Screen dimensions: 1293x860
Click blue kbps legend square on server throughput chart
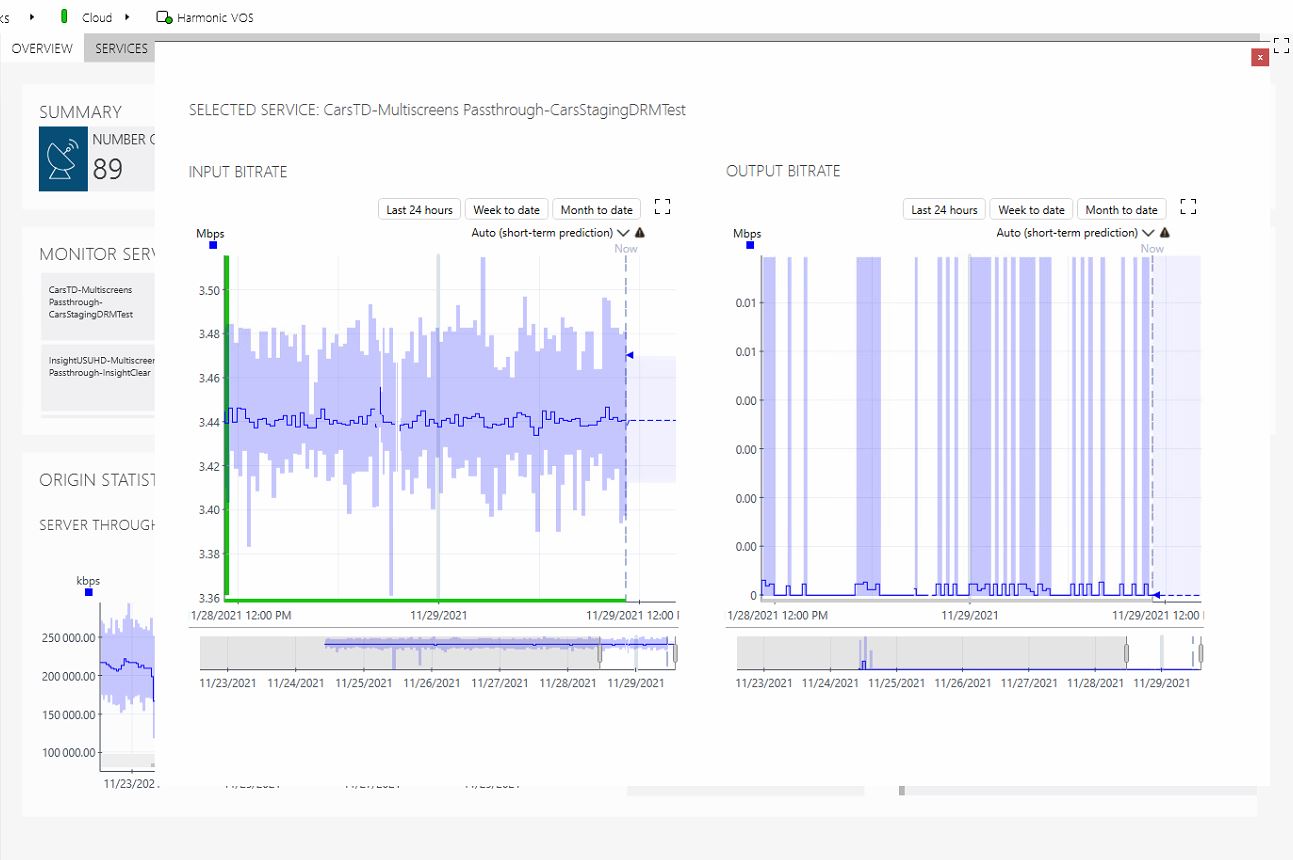click(89, 593)
